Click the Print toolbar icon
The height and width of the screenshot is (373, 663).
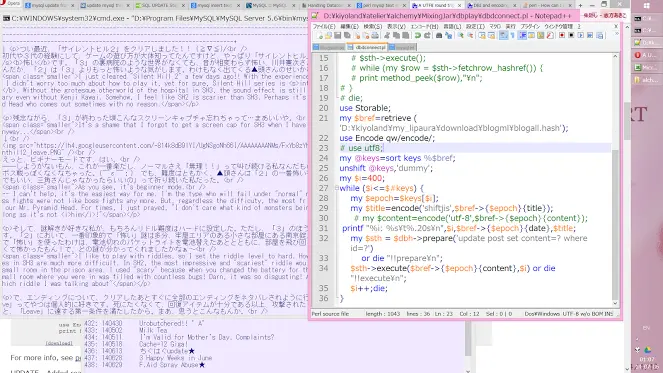375,36
